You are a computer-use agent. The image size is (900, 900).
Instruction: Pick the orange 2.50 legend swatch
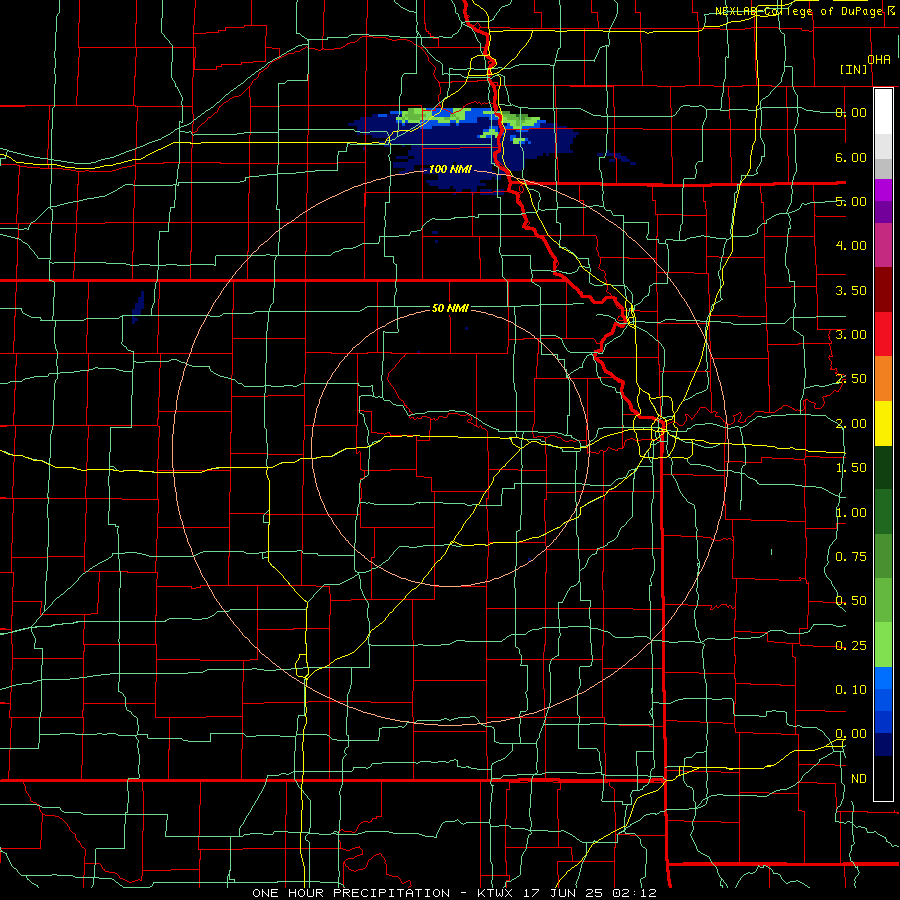pyautogui.click(x=883, y=379)
